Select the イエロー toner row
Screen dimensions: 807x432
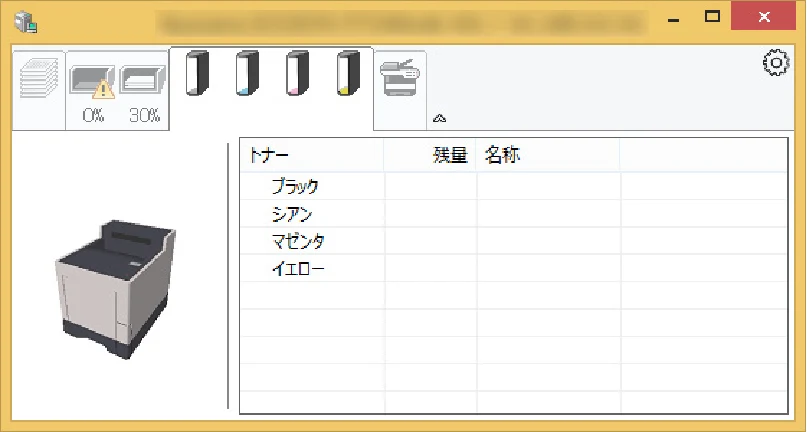coord(514,268)
